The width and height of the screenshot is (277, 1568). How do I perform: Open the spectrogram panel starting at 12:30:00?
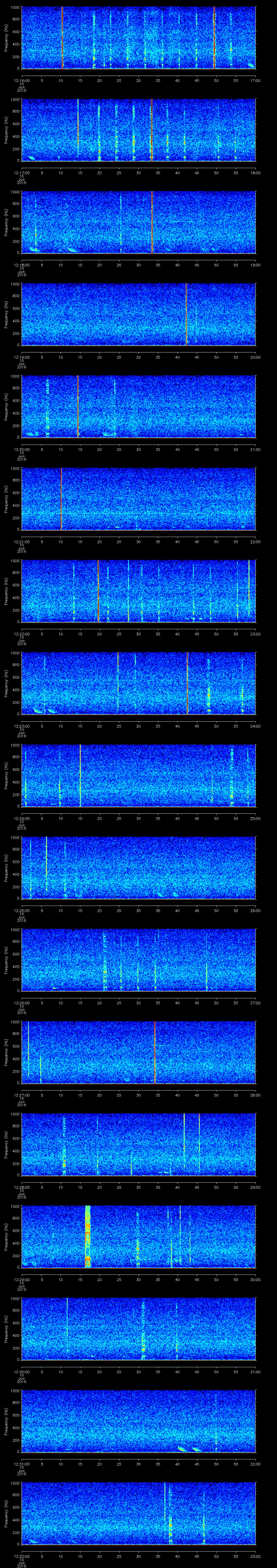click(x=138, y=1329)
